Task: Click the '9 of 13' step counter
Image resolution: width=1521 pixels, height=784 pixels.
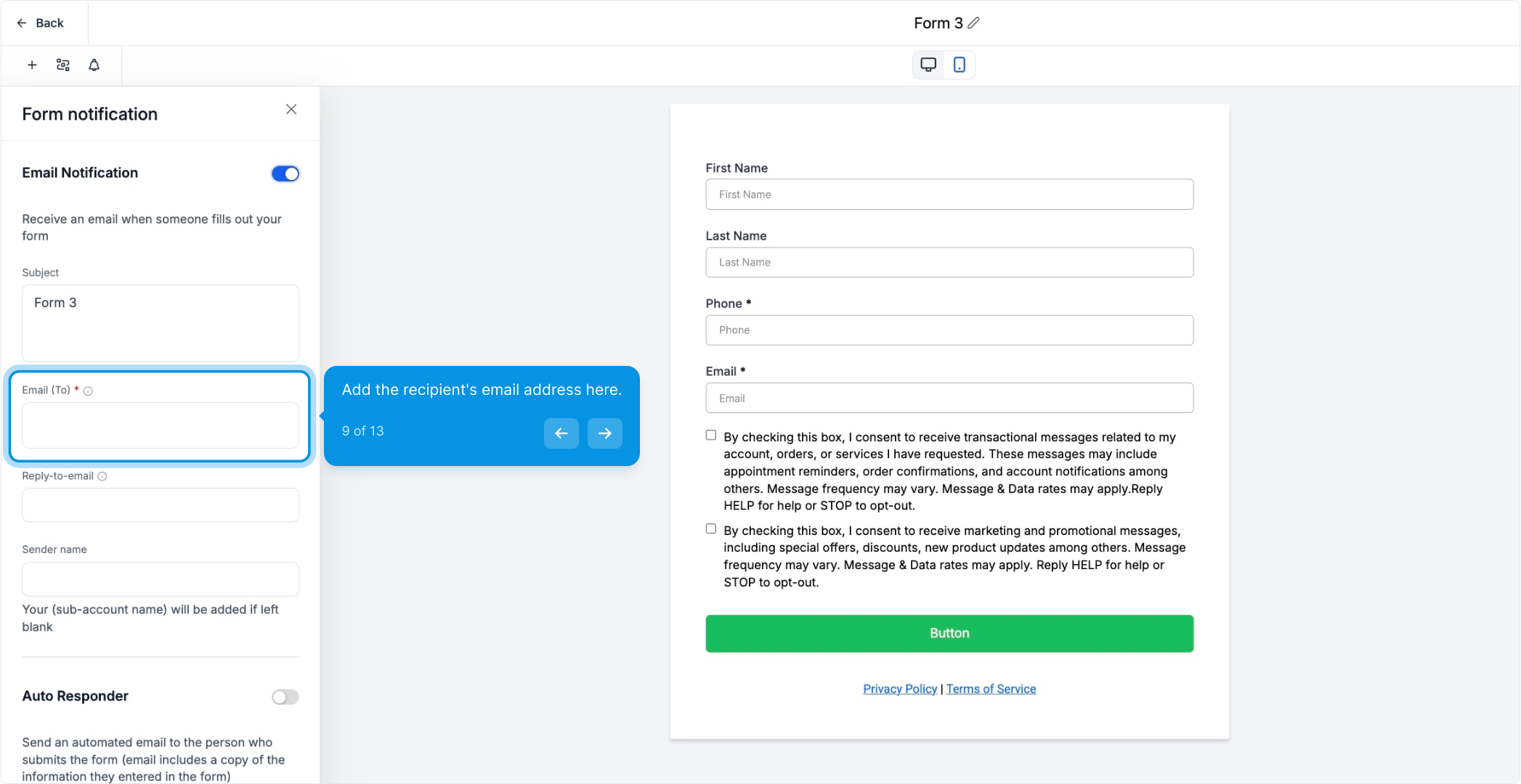Action: [x=363, y=431]
